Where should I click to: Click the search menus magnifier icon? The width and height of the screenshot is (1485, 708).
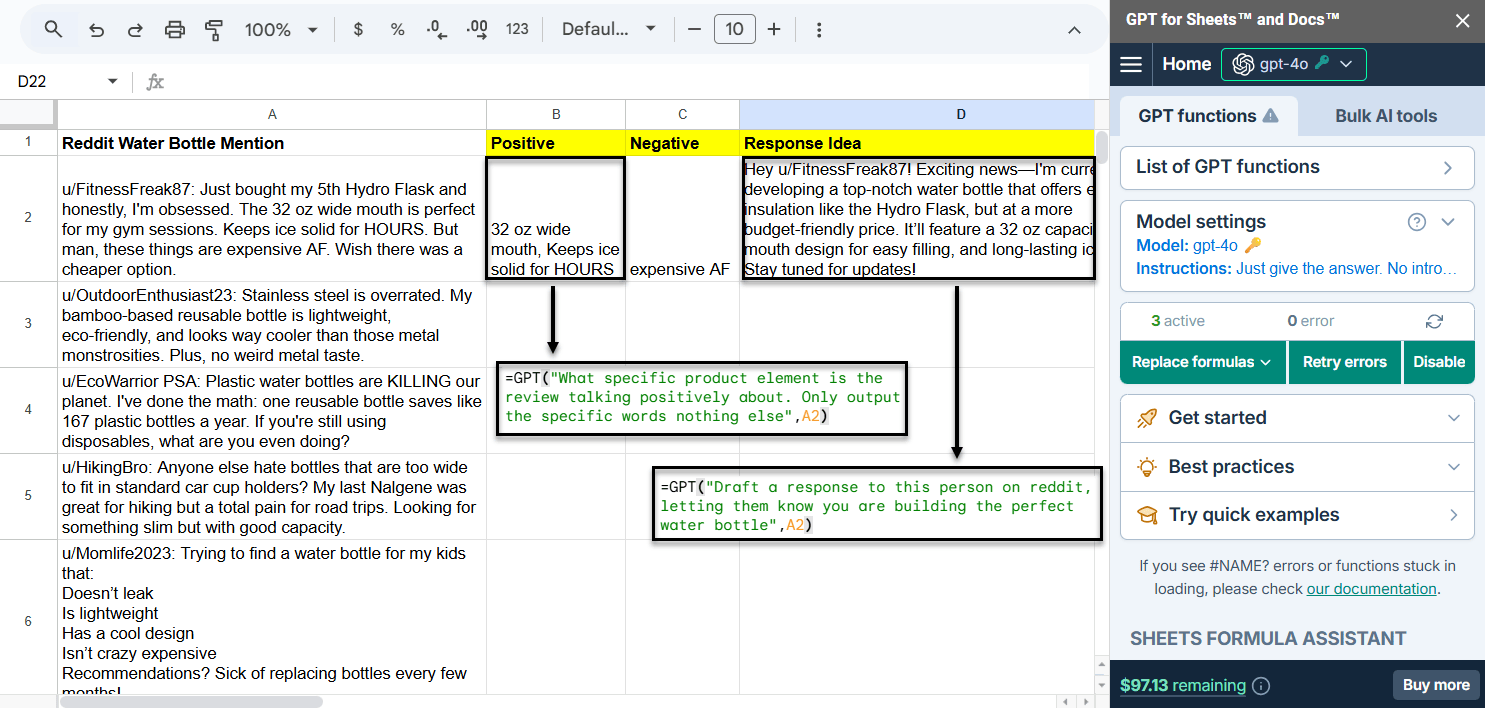pyautogui.click(x=54, y=30)
